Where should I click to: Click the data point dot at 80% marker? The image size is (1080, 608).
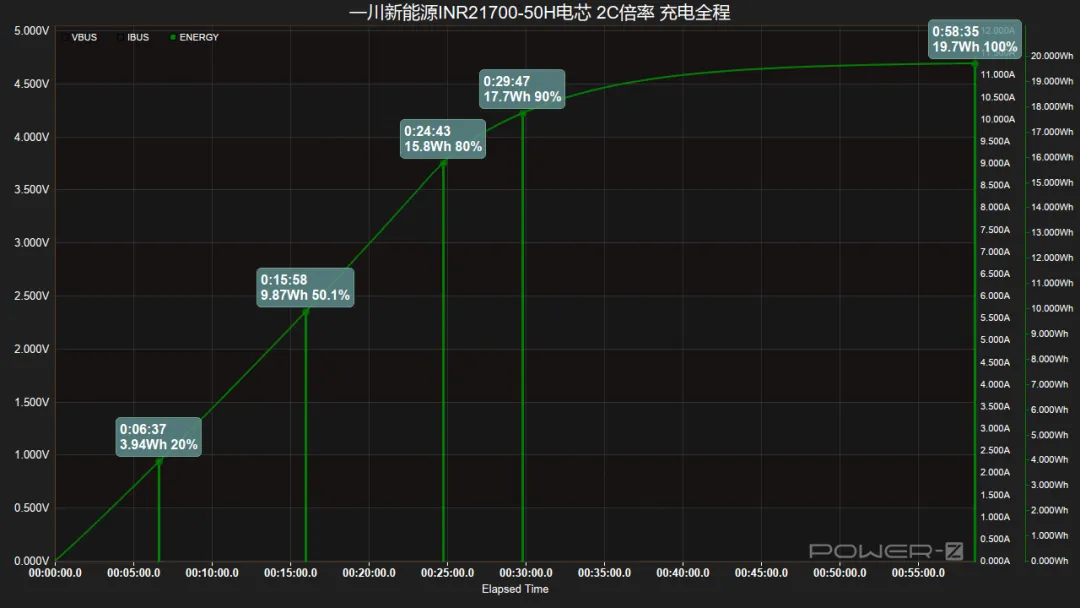coord(444,163)
